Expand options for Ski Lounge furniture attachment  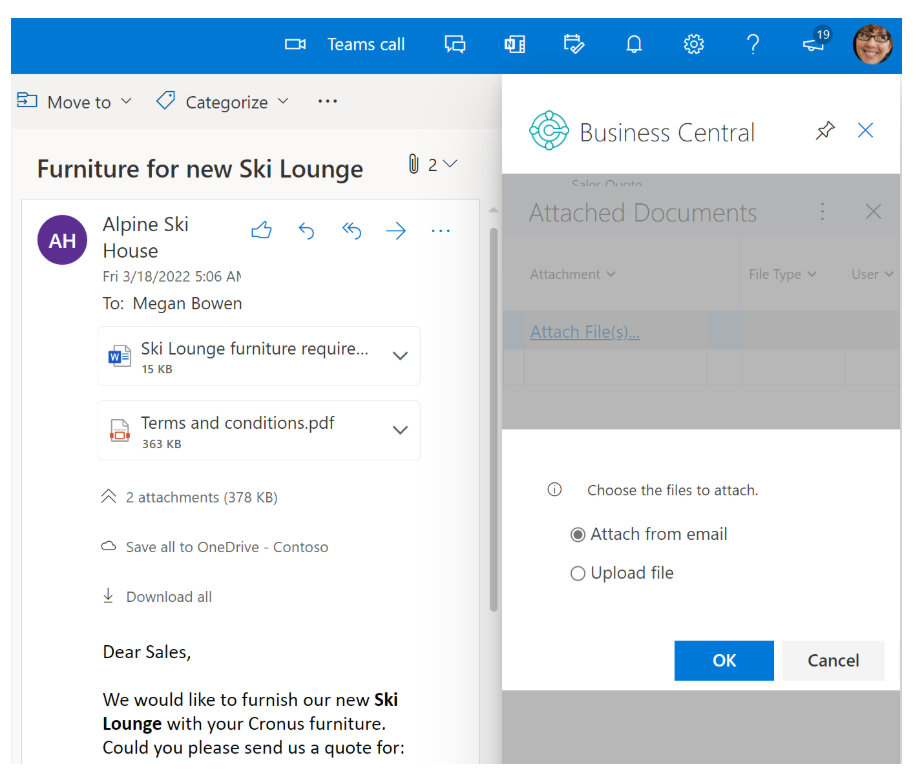[400, 355]
